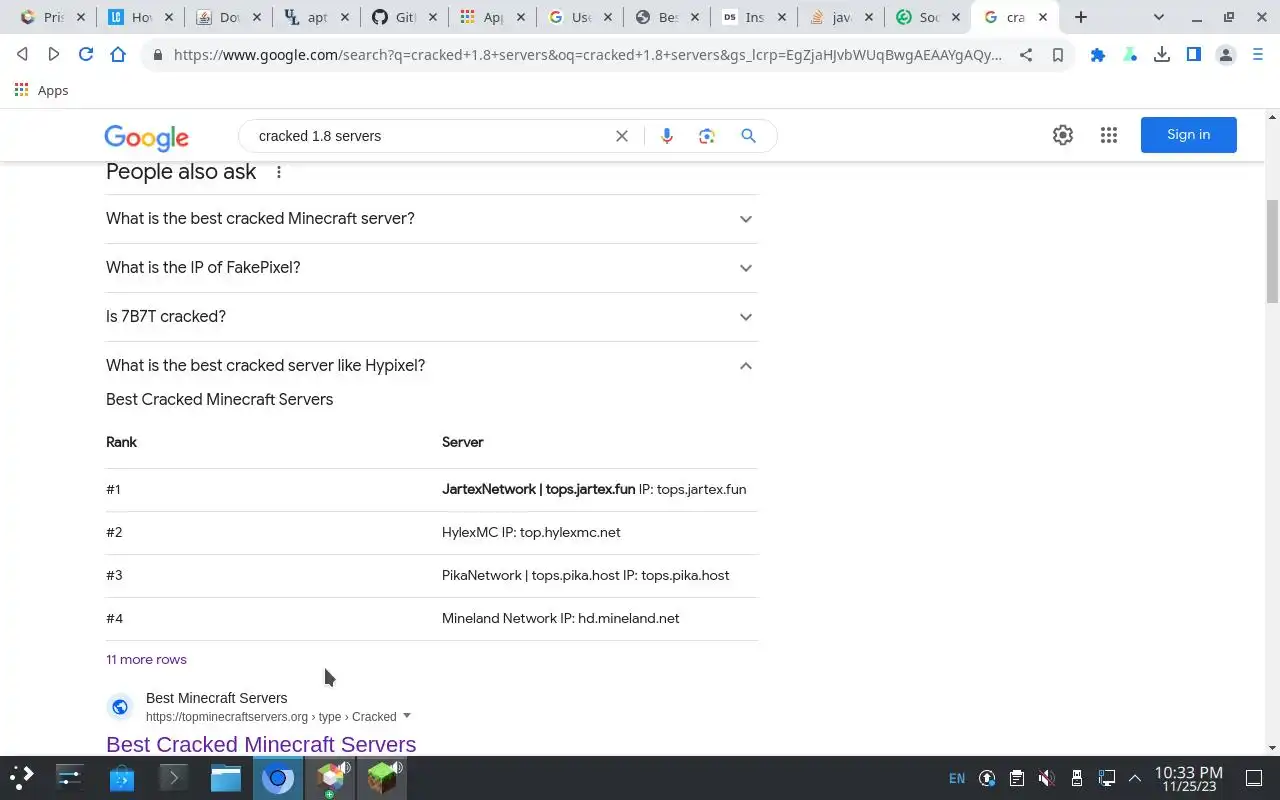Click the Google logo
The height and width of the screenshot is (800, 1280).
click(146, 137)
